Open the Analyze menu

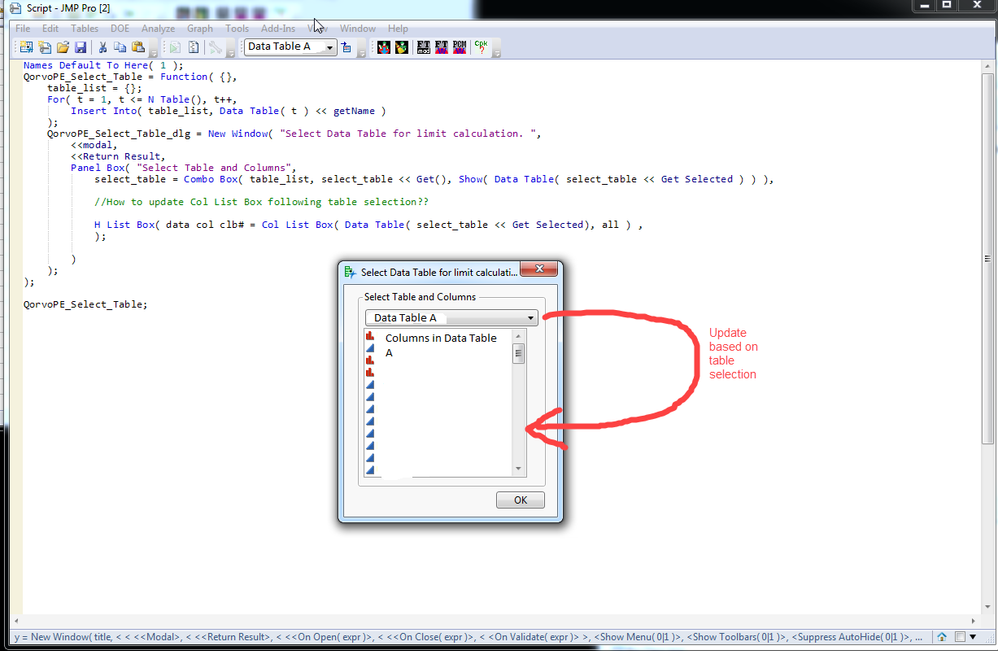(x=158, y=29)
